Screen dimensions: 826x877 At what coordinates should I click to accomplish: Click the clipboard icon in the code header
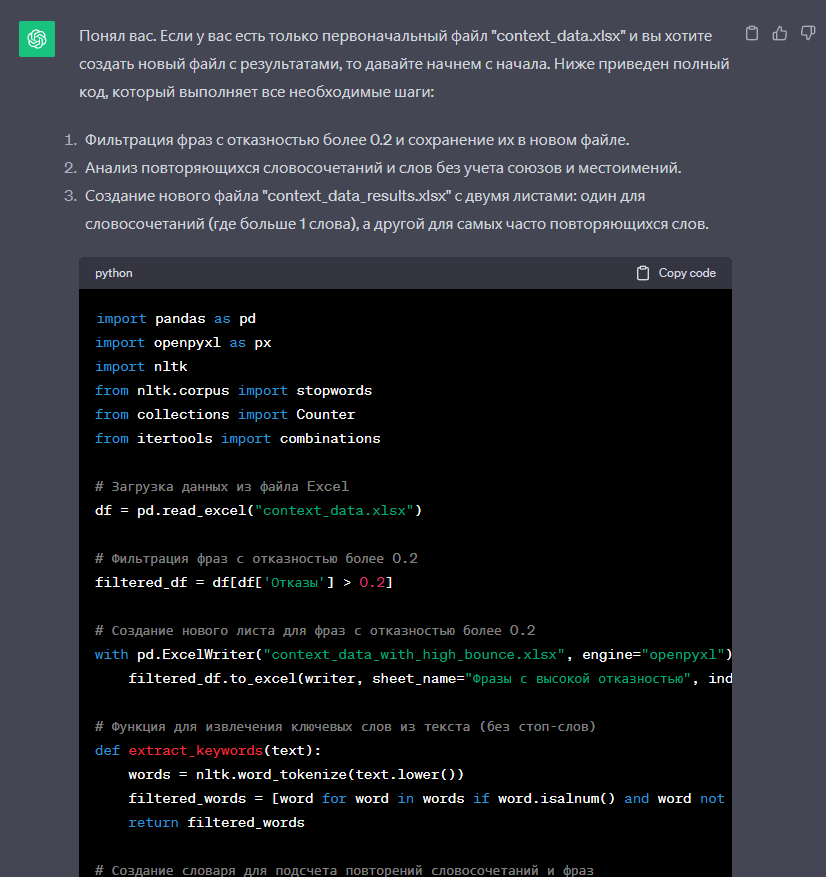point(643,273)
